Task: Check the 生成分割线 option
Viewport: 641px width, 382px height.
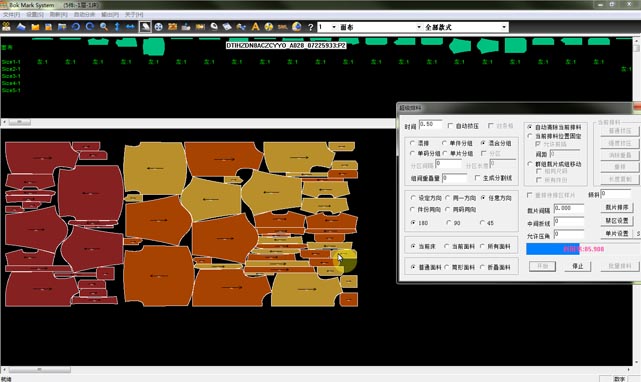Action: click(477, 178)
